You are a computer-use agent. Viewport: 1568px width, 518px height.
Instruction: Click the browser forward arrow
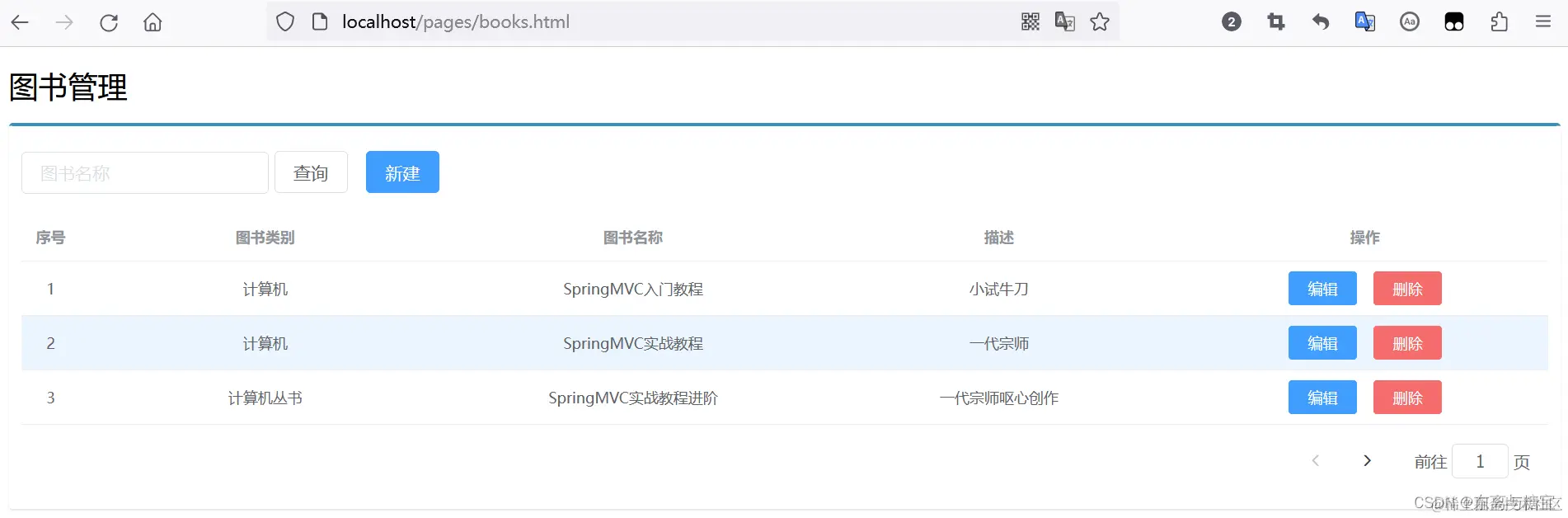[64, 22]
